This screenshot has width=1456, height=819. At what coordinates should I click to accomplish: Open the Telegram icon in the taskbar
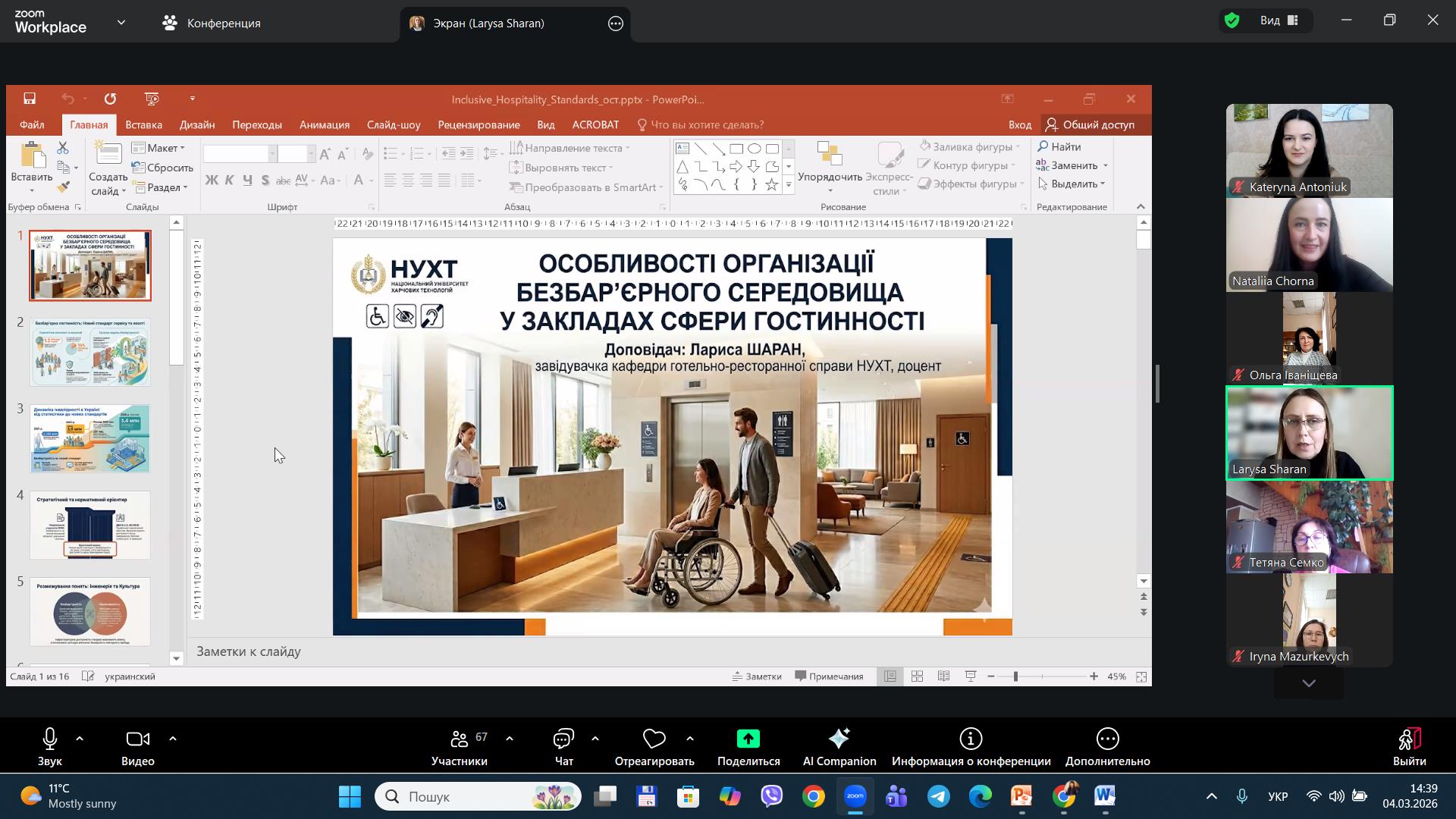coord(939,796)
